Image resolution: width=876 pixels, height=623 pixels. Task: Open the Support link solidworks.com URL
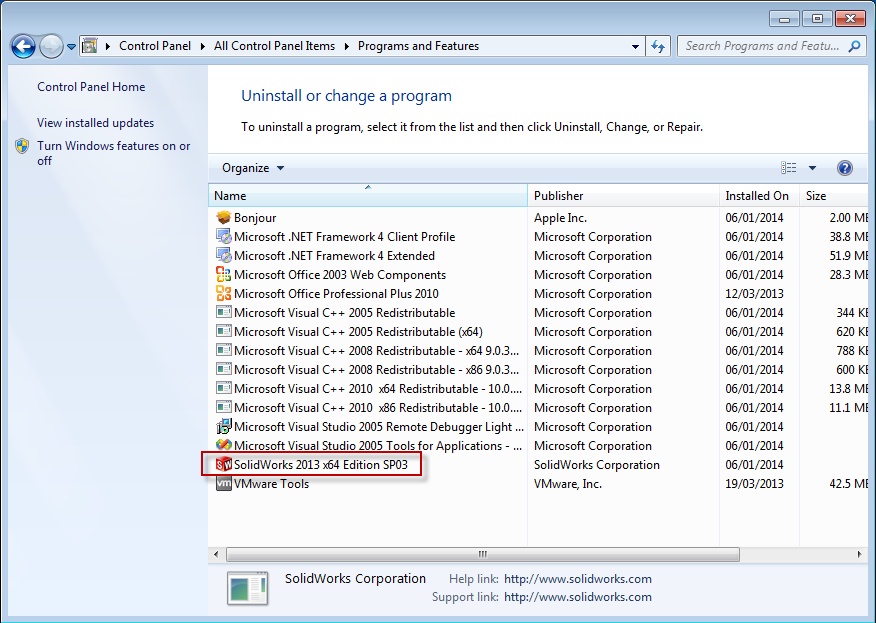pos(578,597)
